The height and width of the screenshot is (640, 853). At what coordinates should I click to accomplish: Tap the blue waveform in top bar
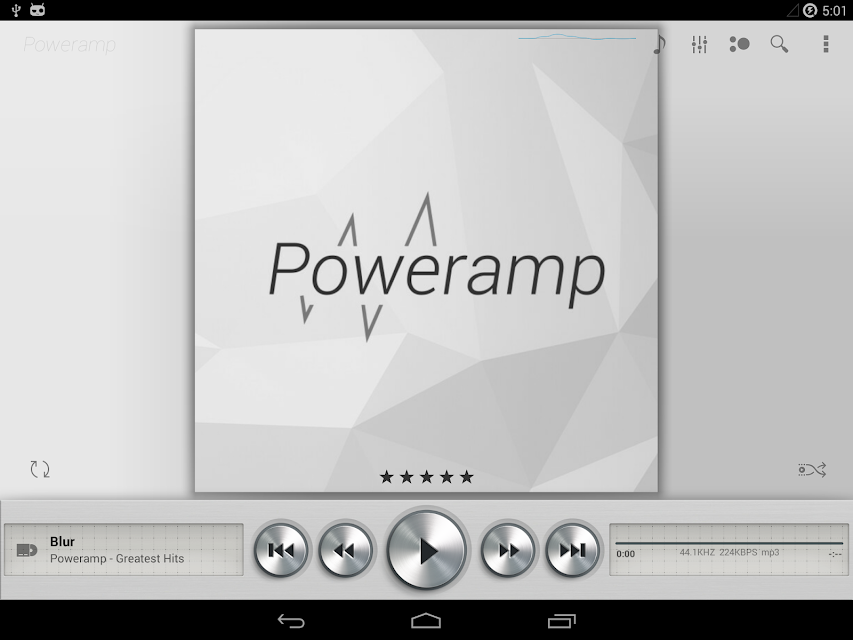pos(577,38)
